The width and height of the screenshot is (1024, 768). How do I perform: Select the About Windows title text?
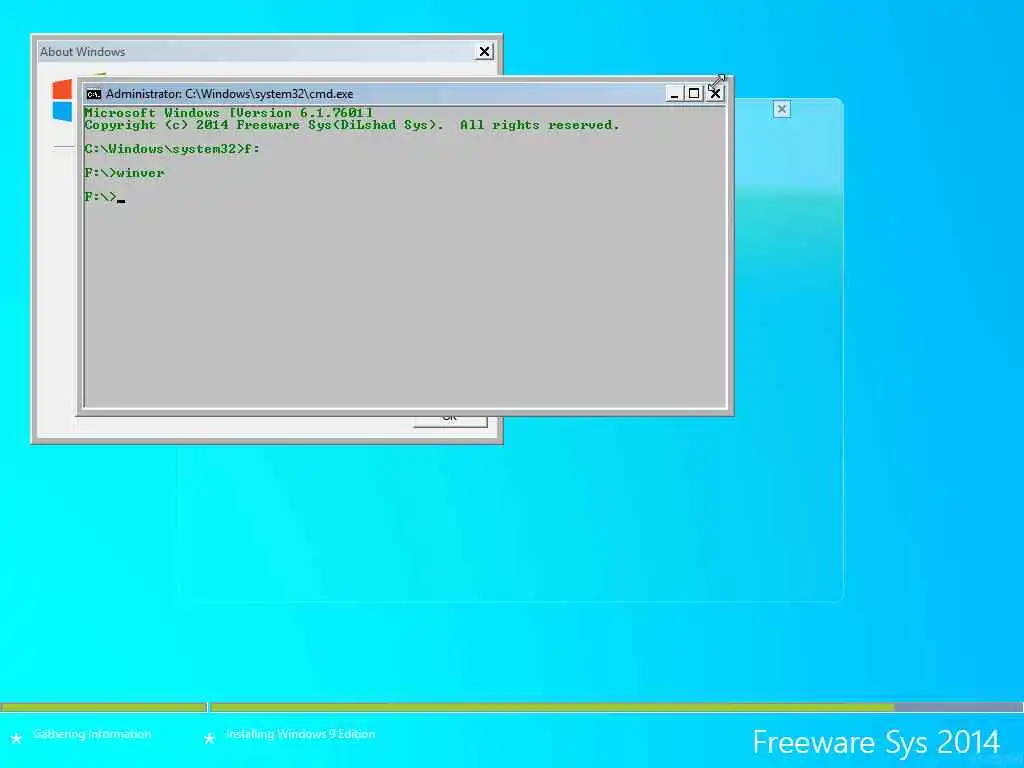click(82, 52)
